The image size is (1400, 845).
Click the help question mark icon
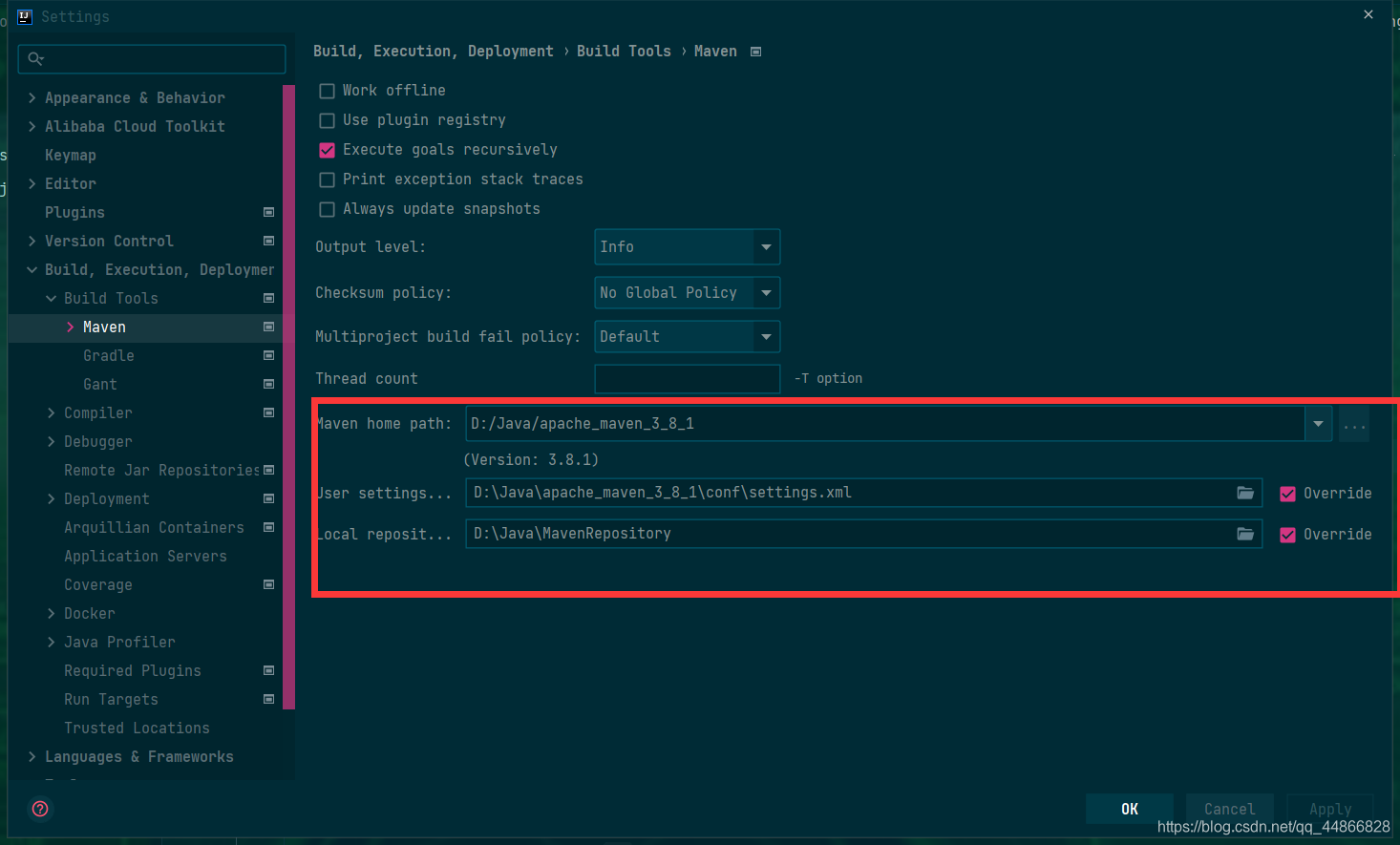pos(40,809)
